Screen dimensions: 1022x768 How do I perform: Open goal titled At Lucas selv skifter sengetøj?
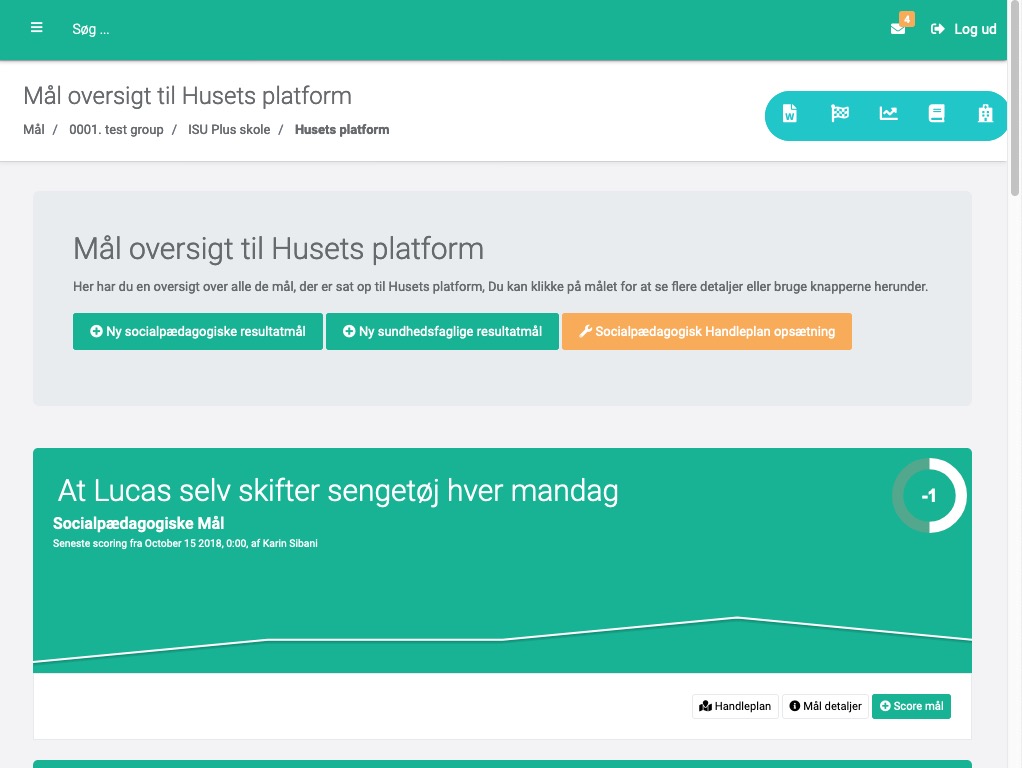click(x=338, y=491)
